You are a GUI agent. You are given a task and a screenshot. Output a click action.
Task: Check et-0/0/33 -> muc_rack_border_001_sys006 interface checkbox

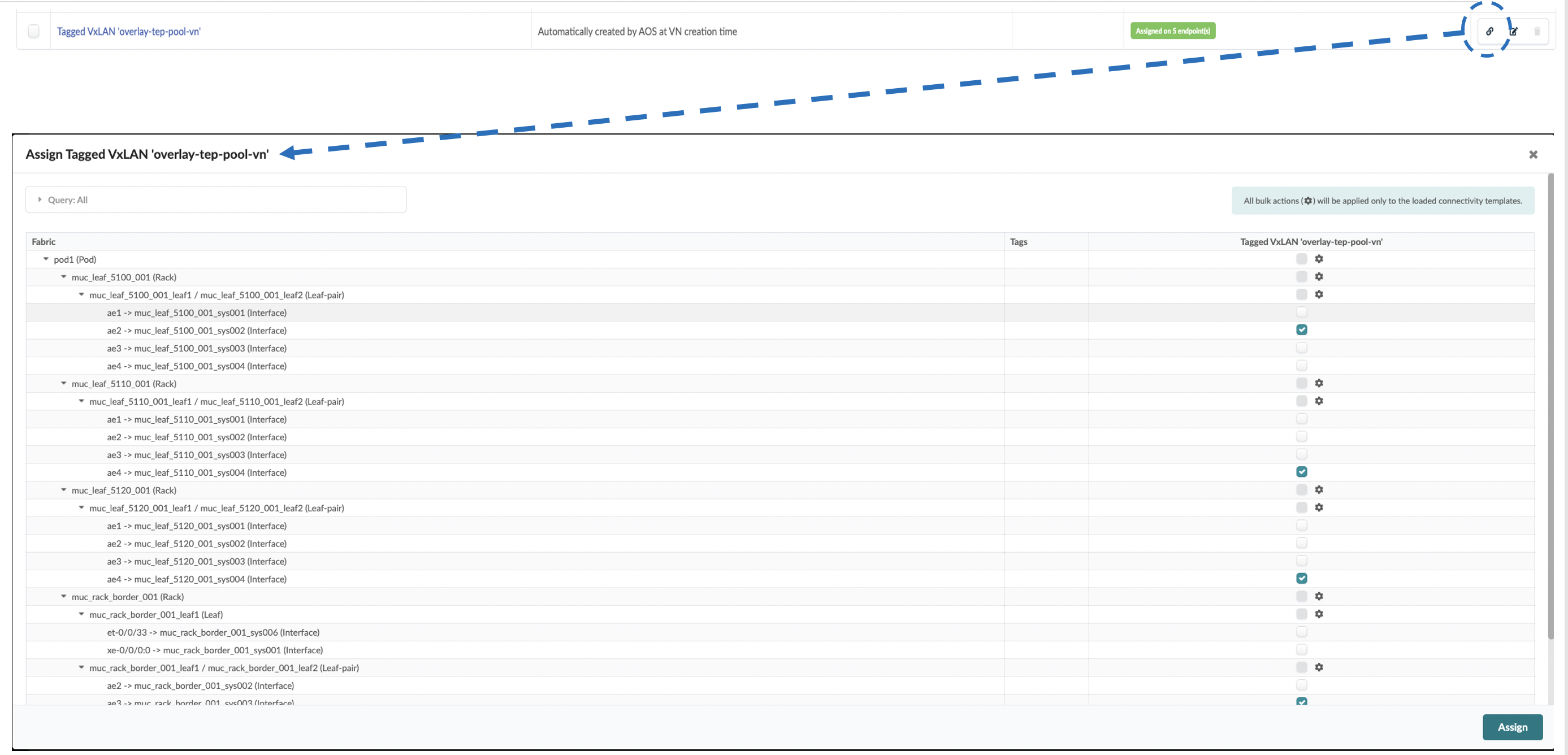pos(1301,631)
